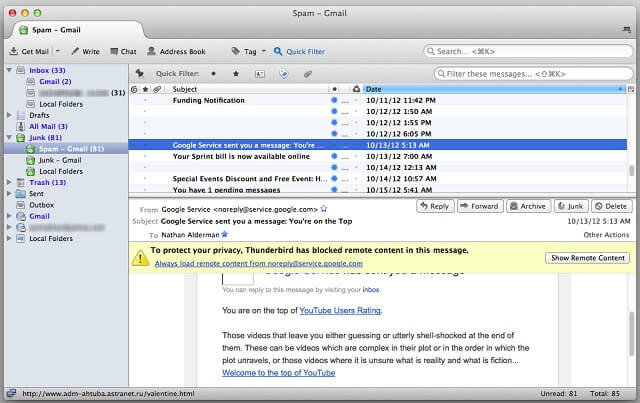The width and height of the screenshot is (640, 403).
Task: Click the thread column header icon
Action: coord(134,89)
